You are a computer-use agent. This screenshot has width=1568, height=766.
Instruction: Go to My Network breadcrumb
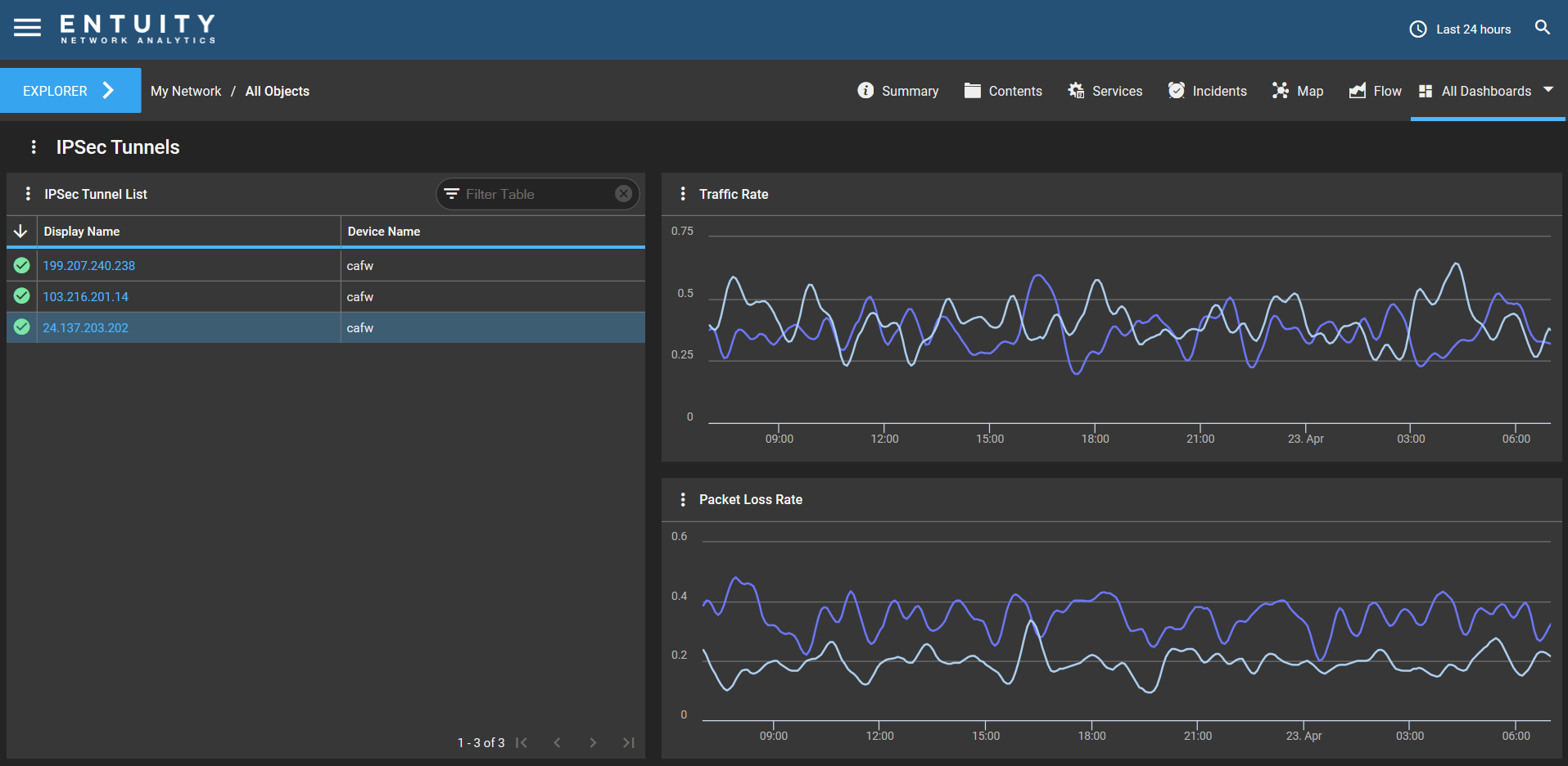click(x=186, y=91)
